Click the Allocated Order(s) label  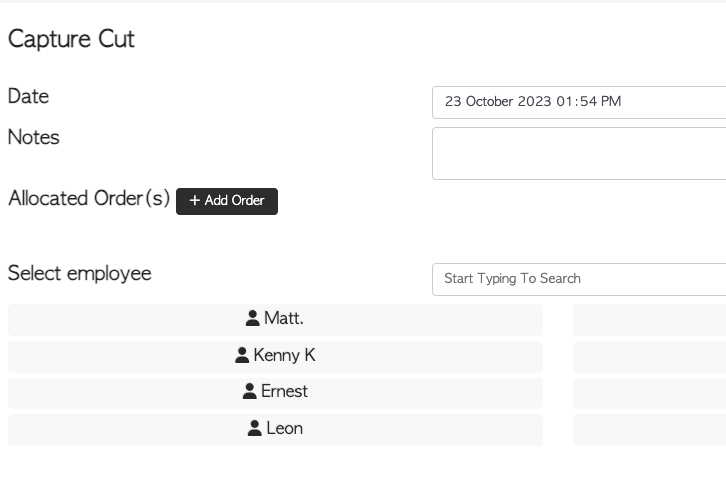click(x=89, y=198)
